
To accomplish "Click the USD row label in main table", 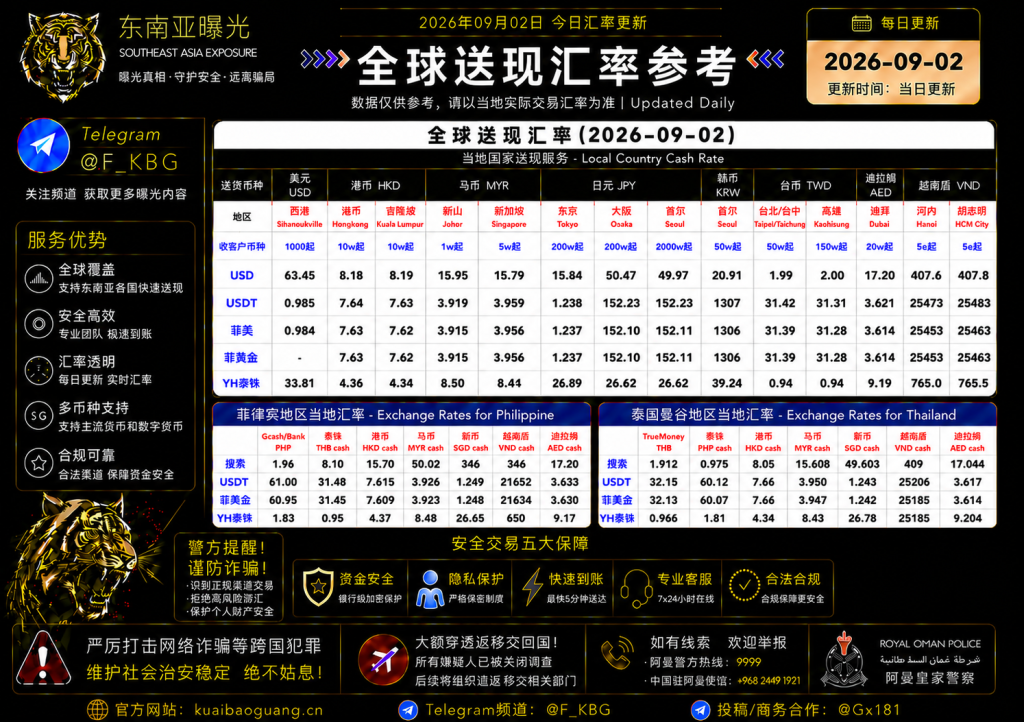I will (x=242, y=275).
